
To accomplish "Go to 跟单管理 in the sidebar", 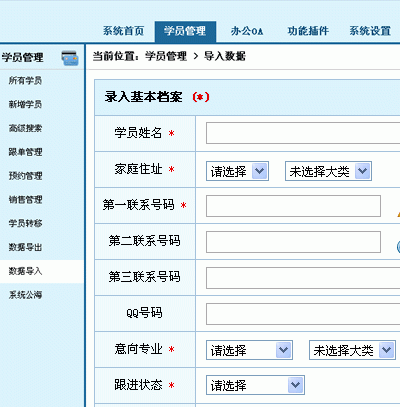I will (25, 152).
